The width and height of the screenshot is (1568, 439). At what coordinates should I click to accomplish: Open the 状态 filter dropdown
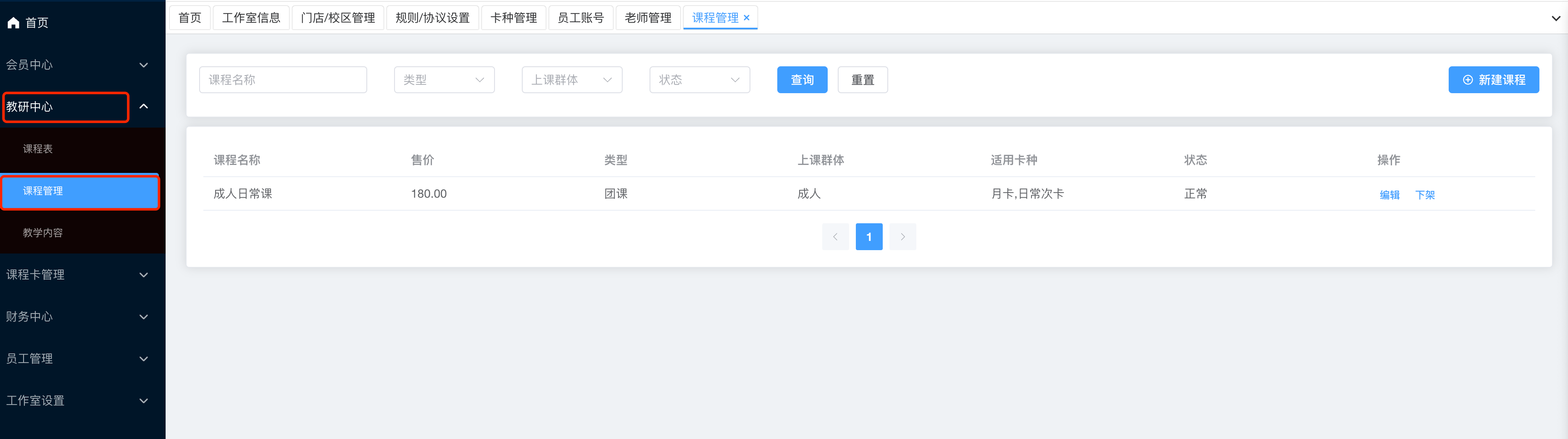[700, 80]
